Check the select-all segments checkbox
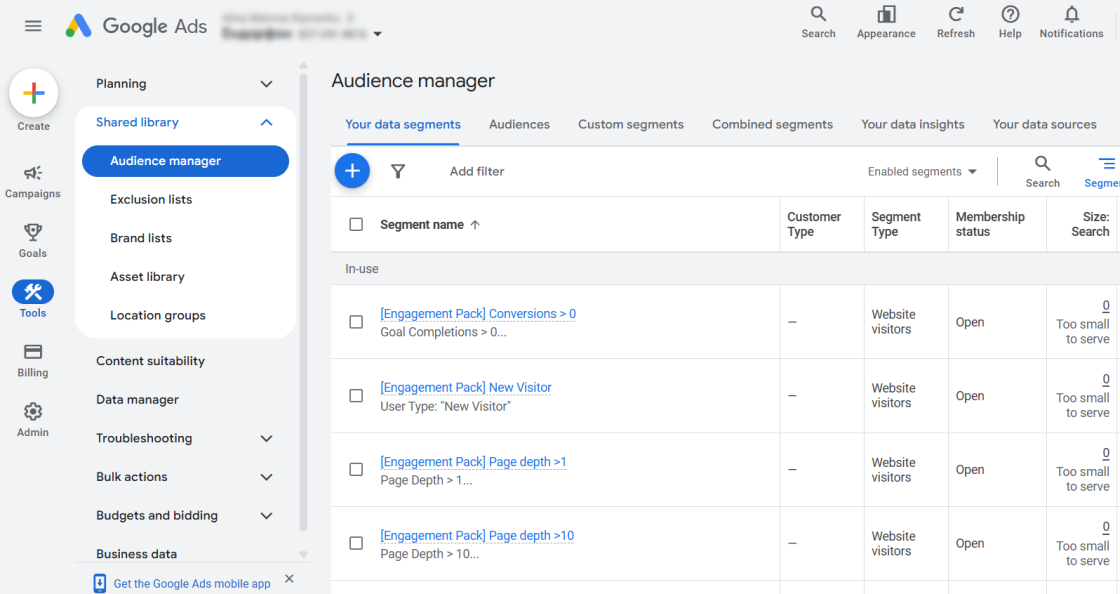Viewport: 1120px width, 594px height. click(x=356, y=225)
